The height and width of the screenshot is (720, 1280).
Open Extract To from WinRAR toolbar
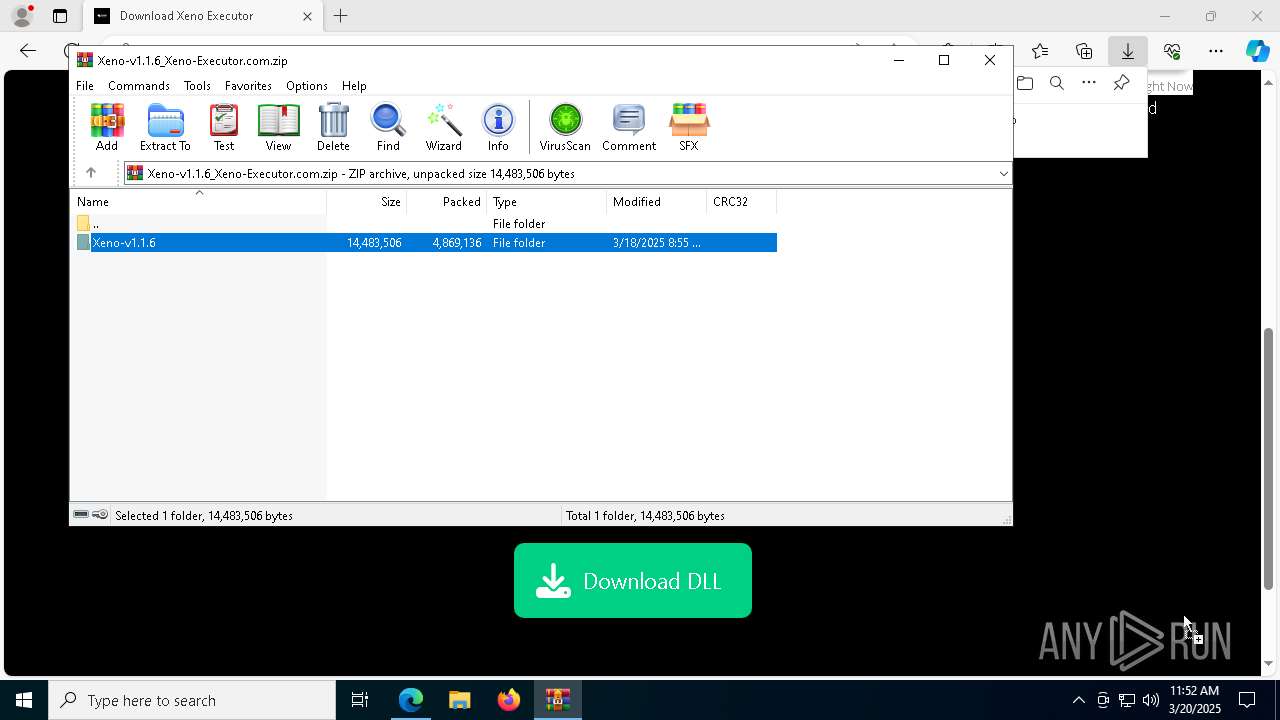165,127
